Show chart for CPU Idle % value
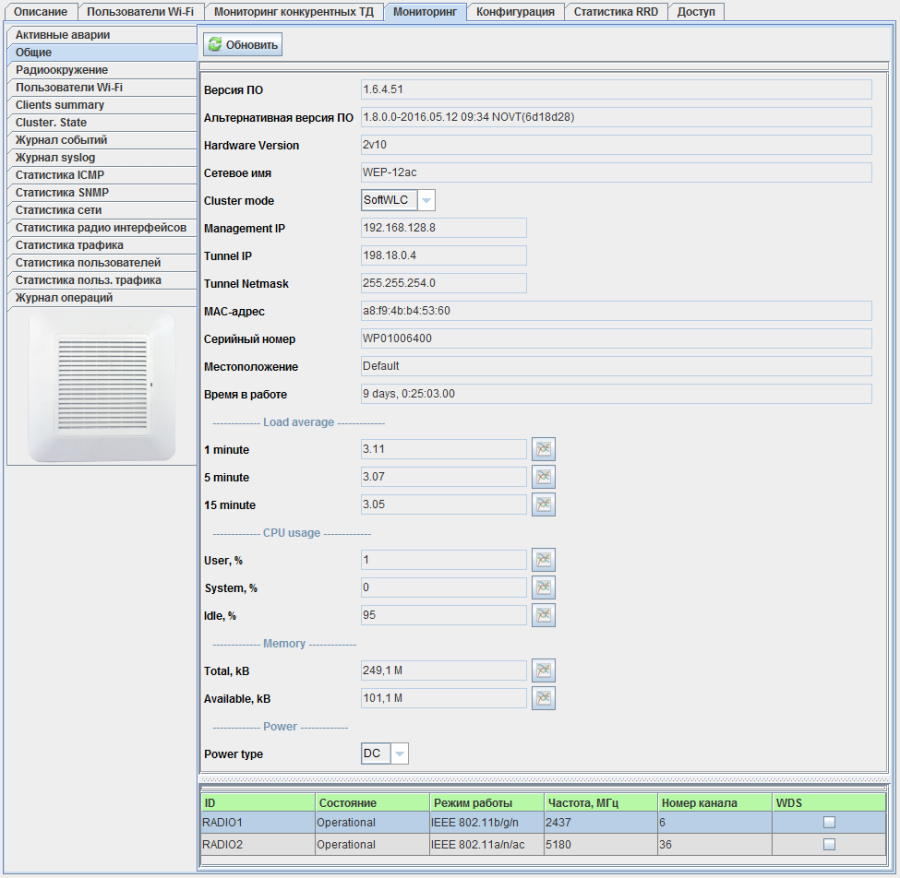Screen dimensions: 900x878 543,615
